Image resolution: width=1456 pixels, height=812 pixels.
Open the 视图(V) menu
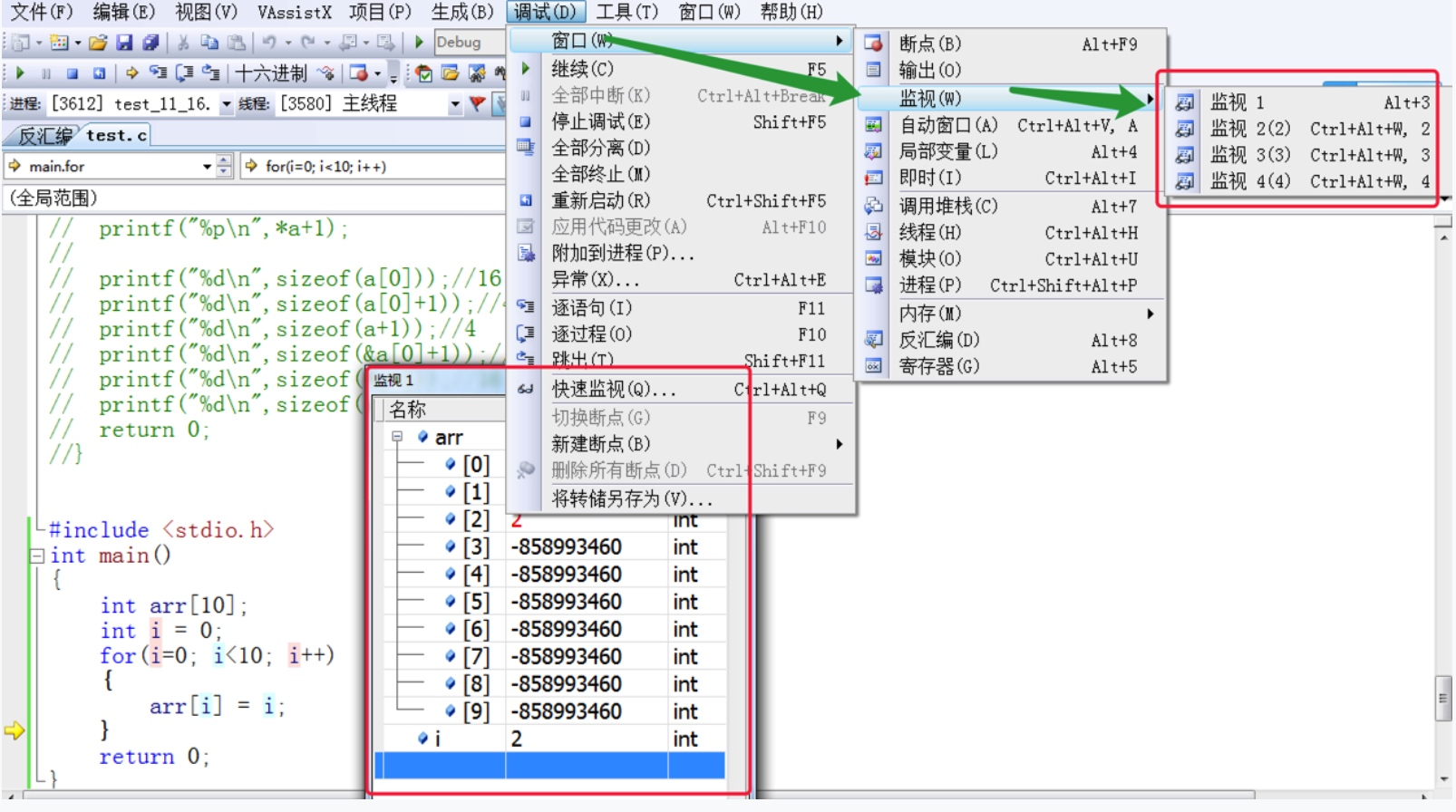click(x=206, y=12)
